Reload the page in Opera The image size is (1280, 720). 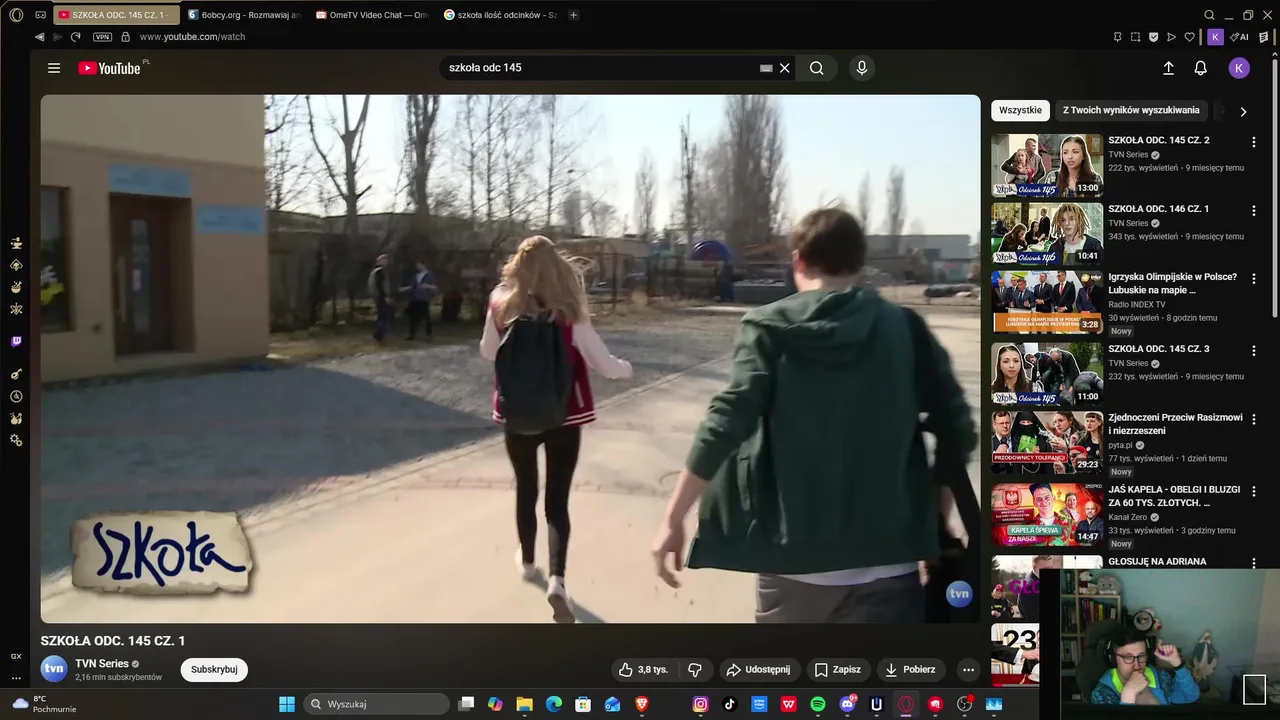pyautogui.click(x=75, y=37)
